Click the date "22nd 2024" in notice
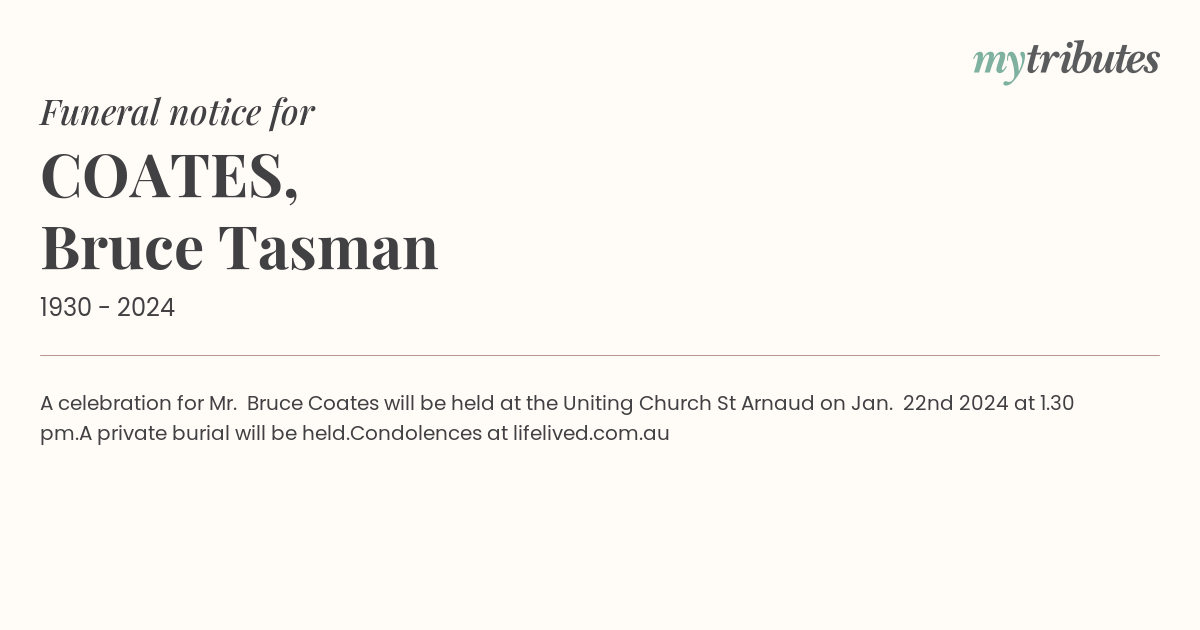This screenshot has width=1200, height=630. point(955,403)
